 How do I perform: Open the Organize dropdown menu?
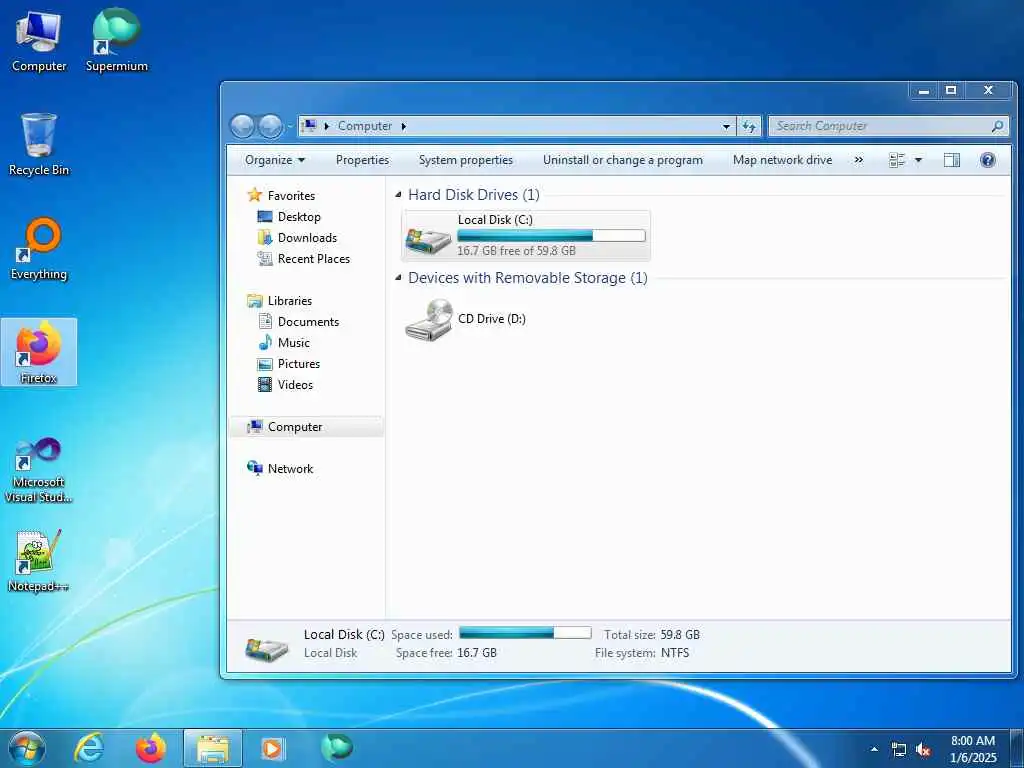click(x=274, y=160)
